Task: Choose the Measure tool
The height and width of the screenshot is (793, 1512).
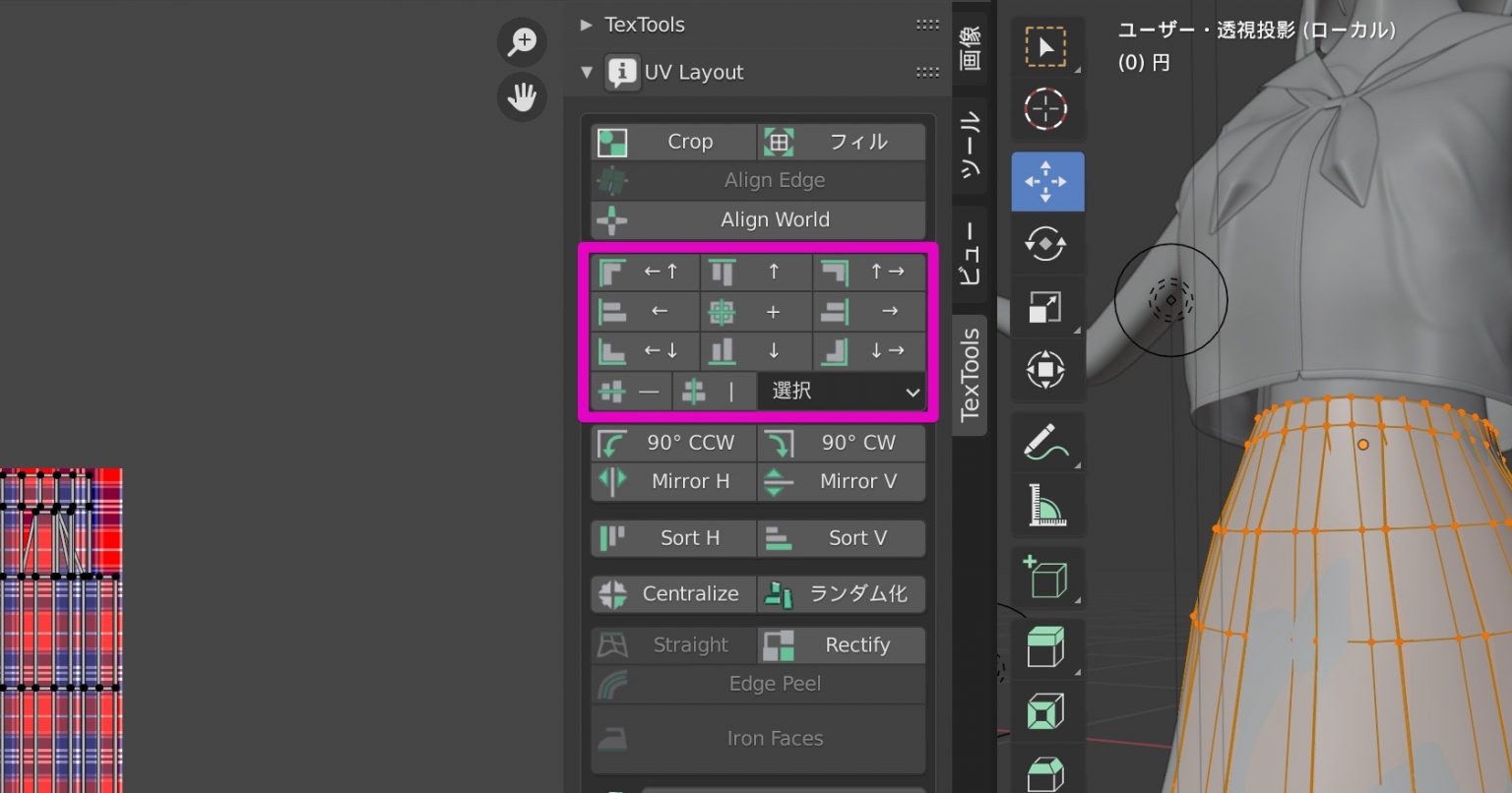Action: click(1047, 506)
